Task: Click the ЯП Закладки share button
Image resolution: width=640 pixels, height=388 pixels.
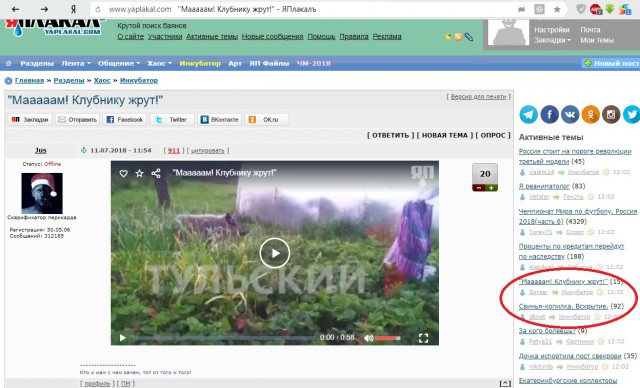Action: click(30, 120)
